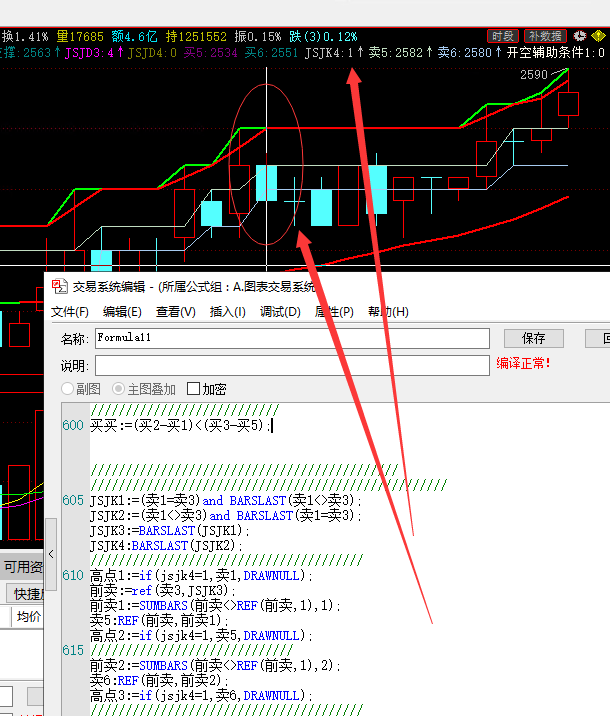Screen dimensions: 610x716
Task: Click the 额4.6亿 turnover value
Action: 135,37
